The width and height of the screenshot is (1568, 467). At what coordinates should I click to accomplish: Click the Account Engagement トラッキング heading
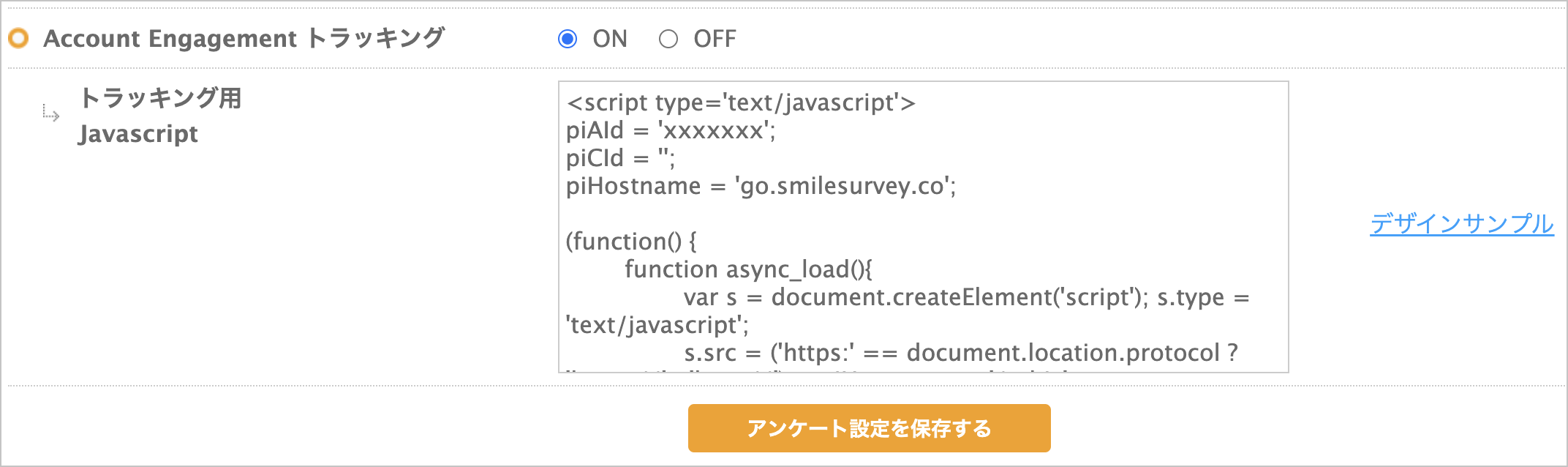244,38
